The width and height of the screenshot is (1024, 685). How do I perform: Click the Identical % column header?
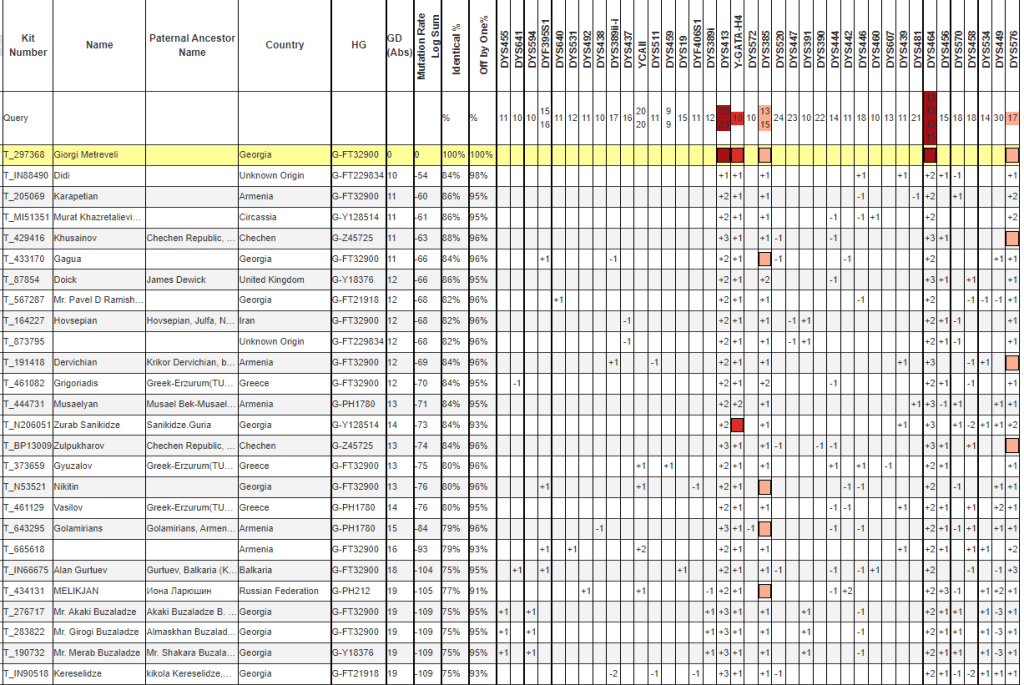(x=455, y=45)
